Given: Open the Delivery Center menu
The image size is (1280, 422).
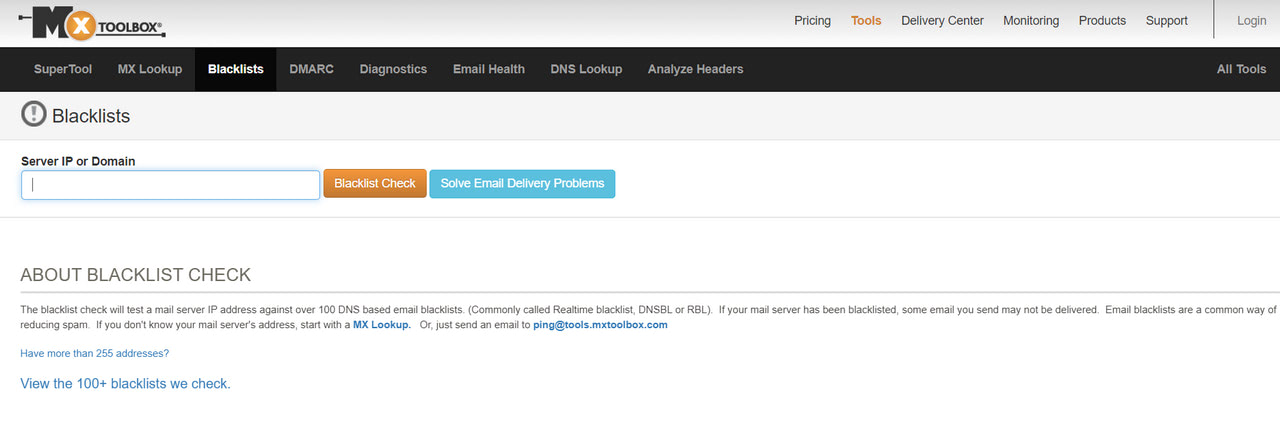Looking at the screenshot, I should click(942, 20).
